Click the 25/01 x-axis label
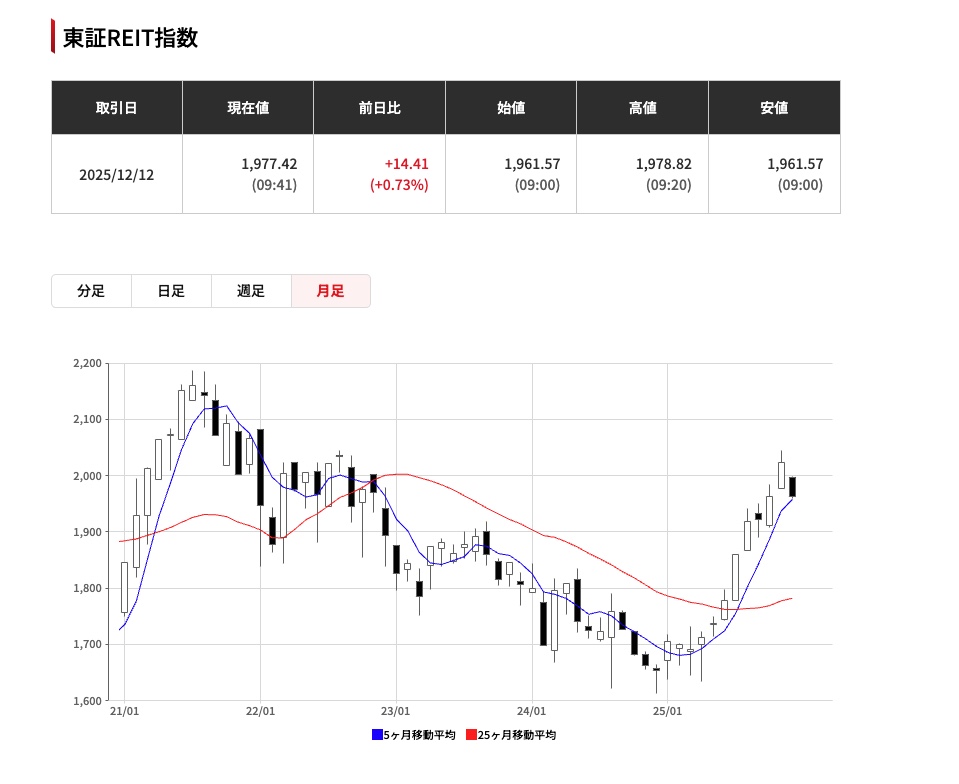The image size is (959, 784). 667,711
